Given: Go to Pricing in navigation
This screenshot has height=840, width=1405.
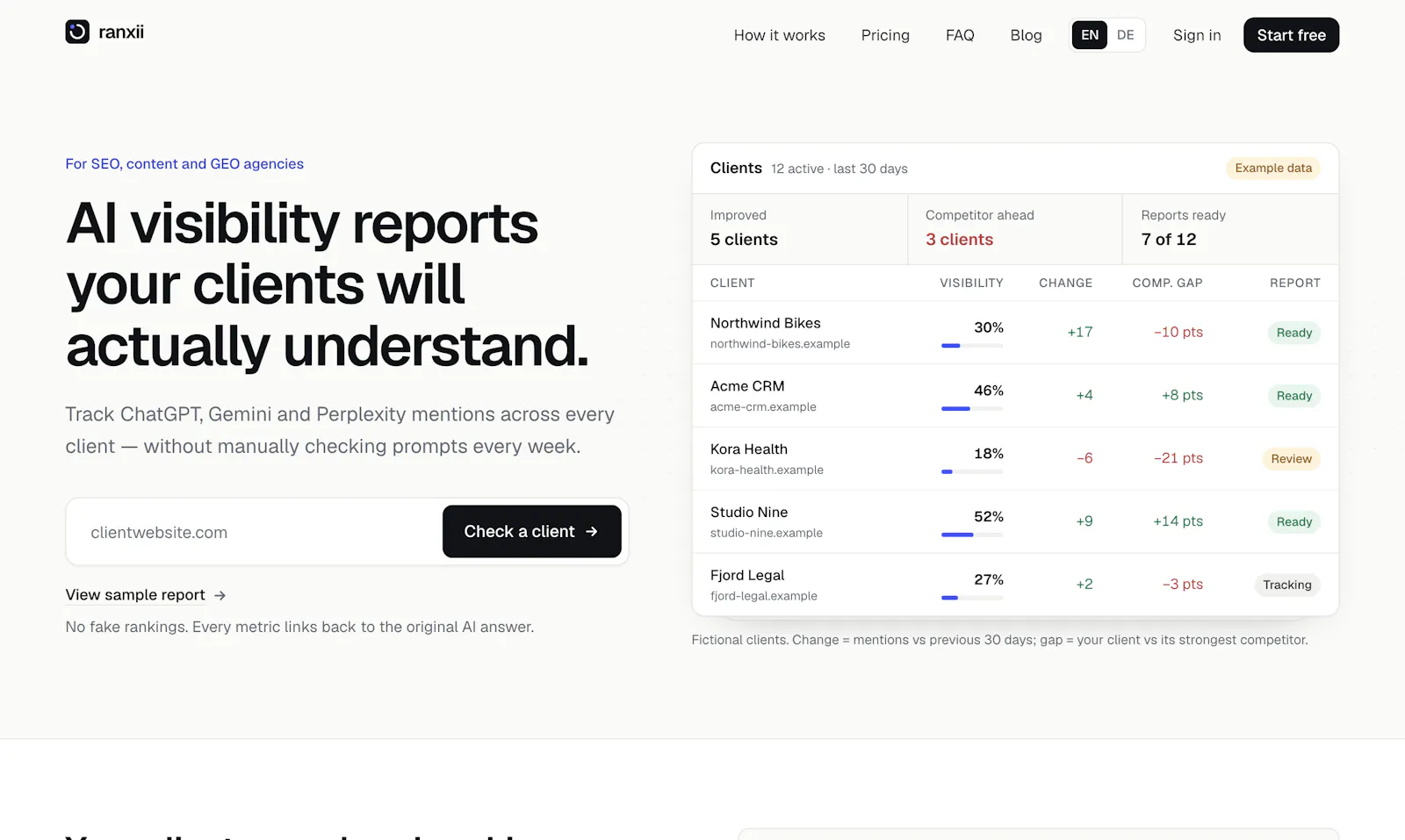Looking at the screenshot, I should click(885, 35).
